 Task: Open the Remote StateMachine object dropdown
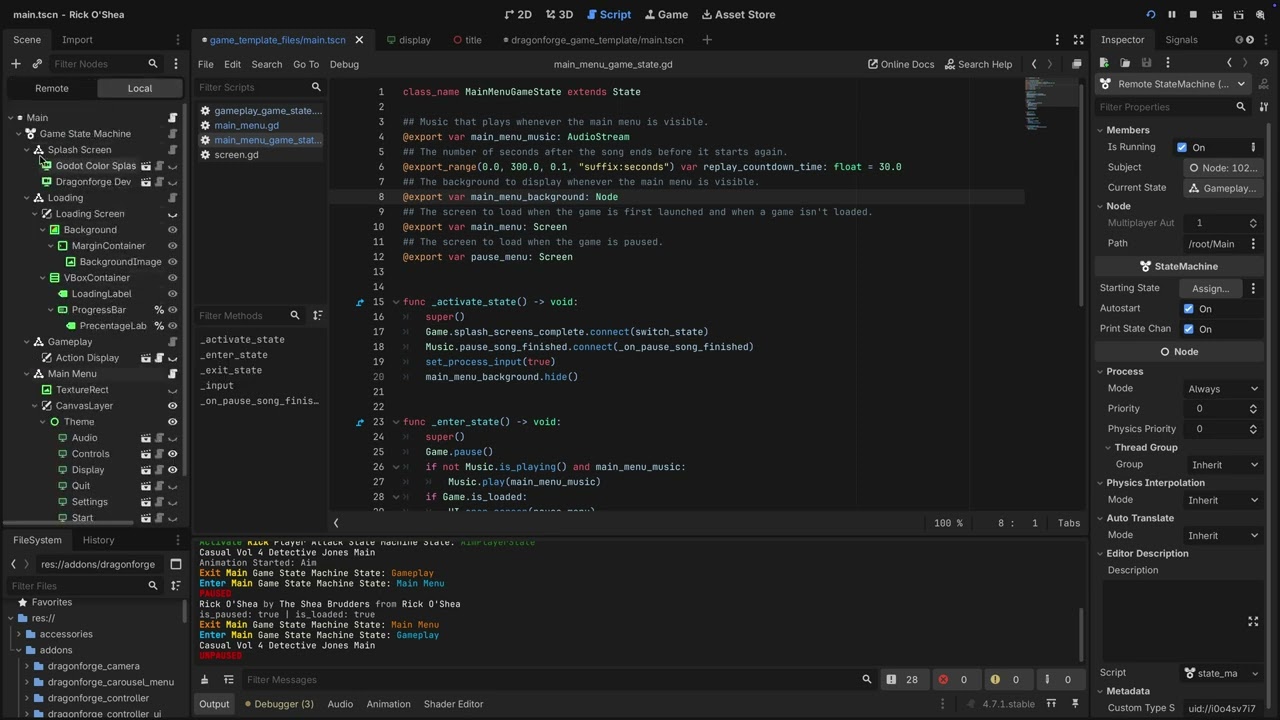[1173, 84]
